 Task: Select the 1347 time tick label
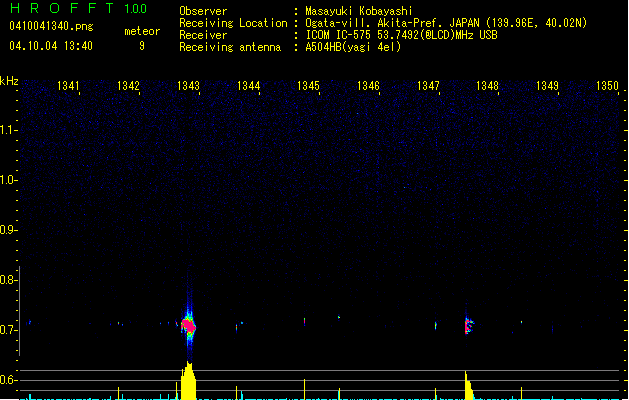coord(428,87)
